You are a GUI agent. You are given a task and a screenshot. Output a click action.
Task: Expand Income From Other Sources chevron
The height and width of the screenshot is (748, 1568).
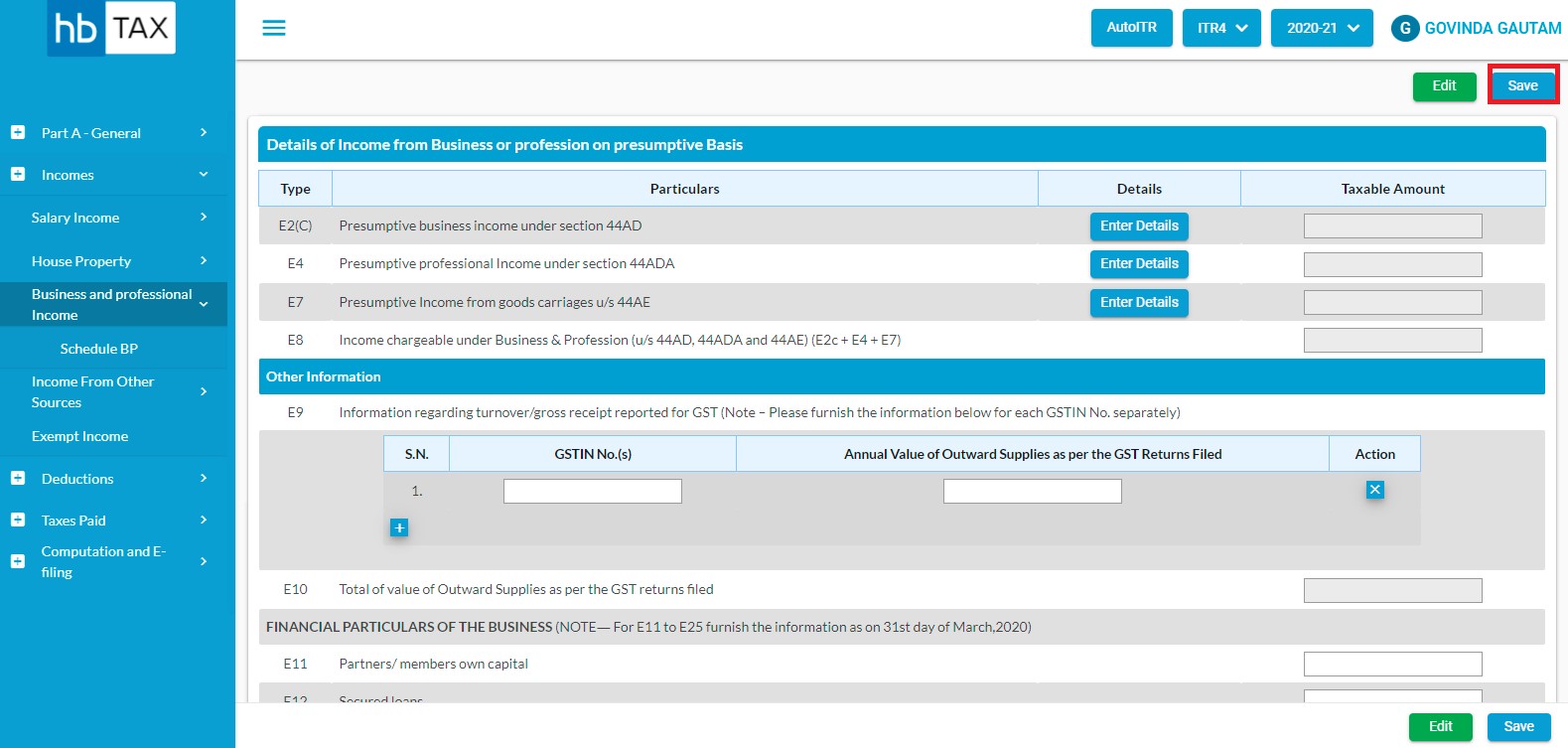(204, 391)
